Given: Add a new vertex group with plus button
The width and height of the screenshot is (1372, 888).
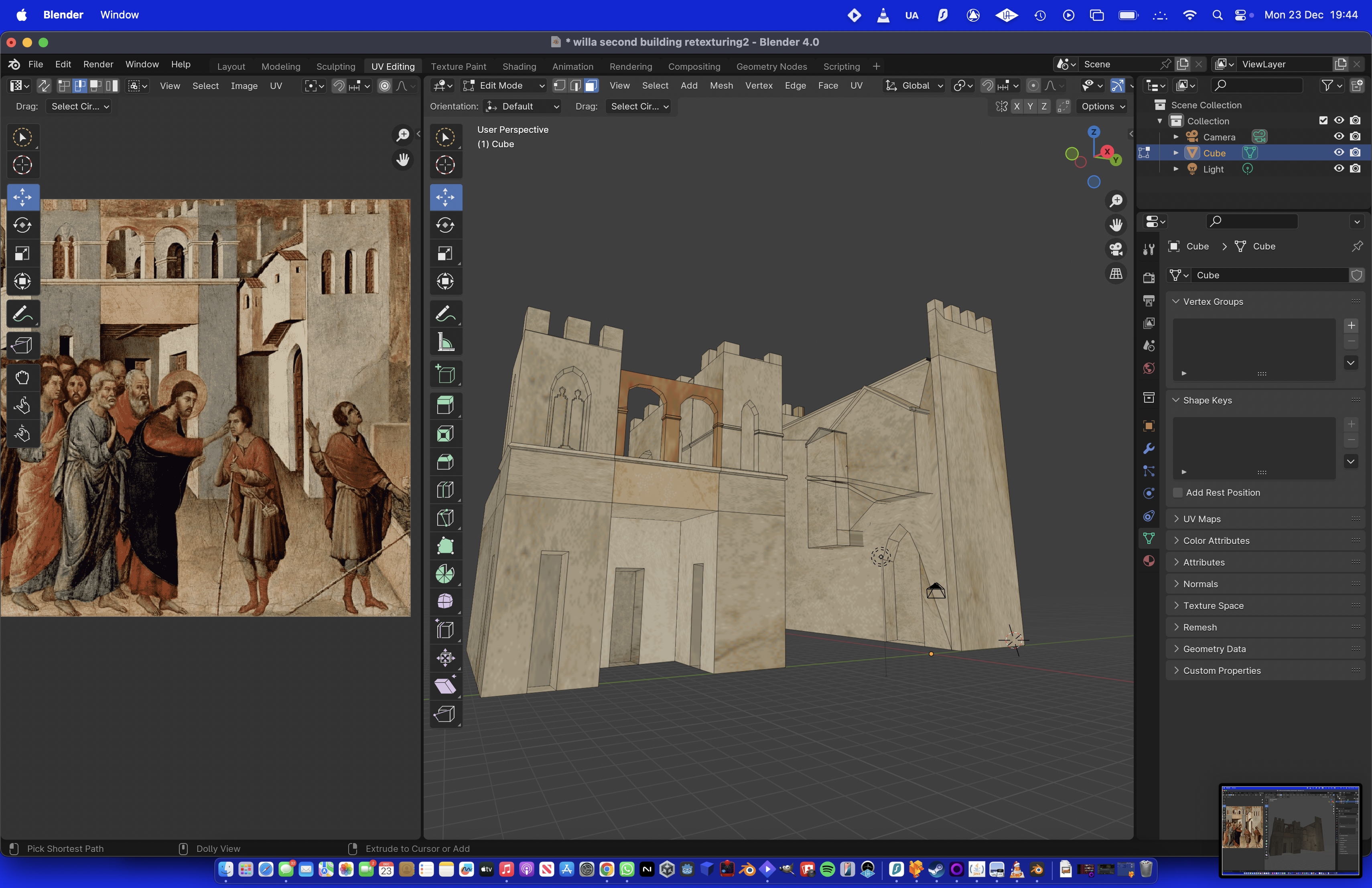Looking at the screenshot, I should point(1351,326).
